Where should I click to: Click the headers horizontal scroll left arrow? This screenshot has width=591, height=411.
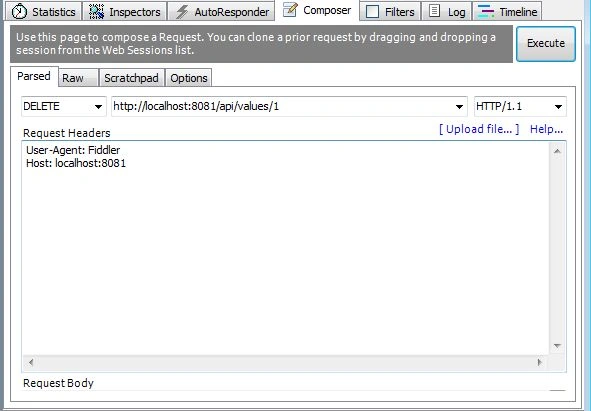tap(31, 362)
